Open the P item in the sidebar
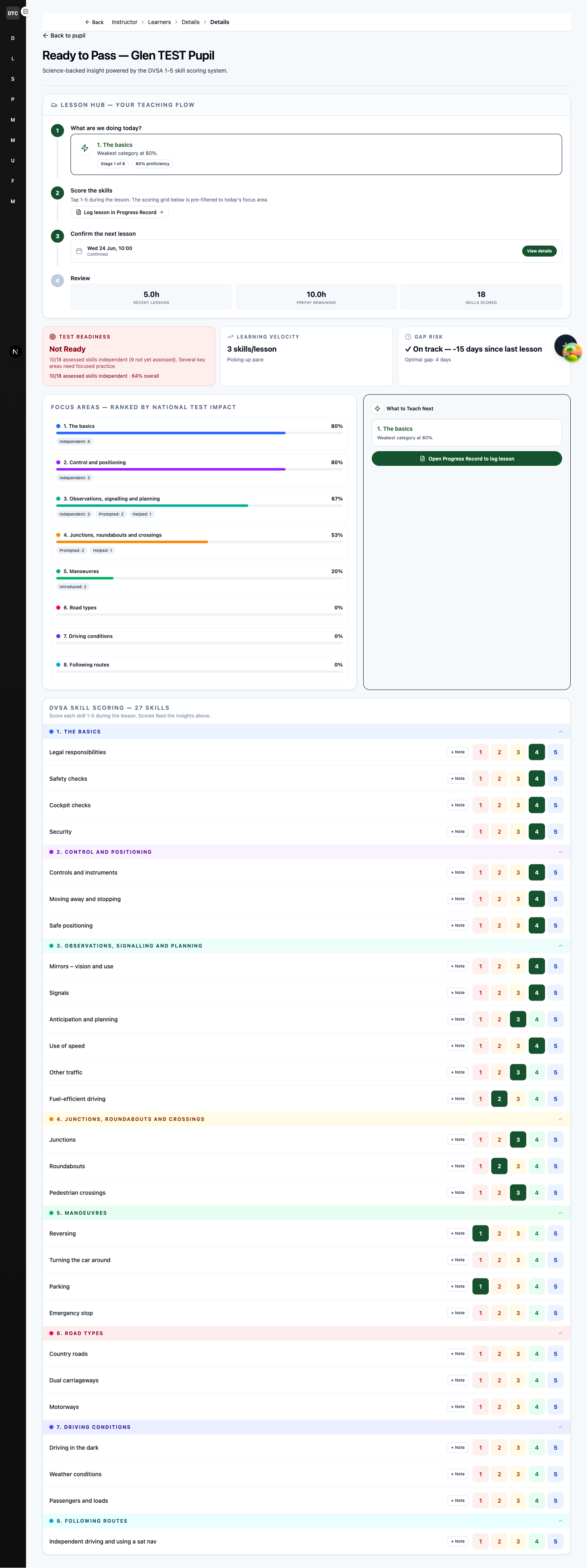The height and width of the screenshot is (1568, 587). click(13, 99)
